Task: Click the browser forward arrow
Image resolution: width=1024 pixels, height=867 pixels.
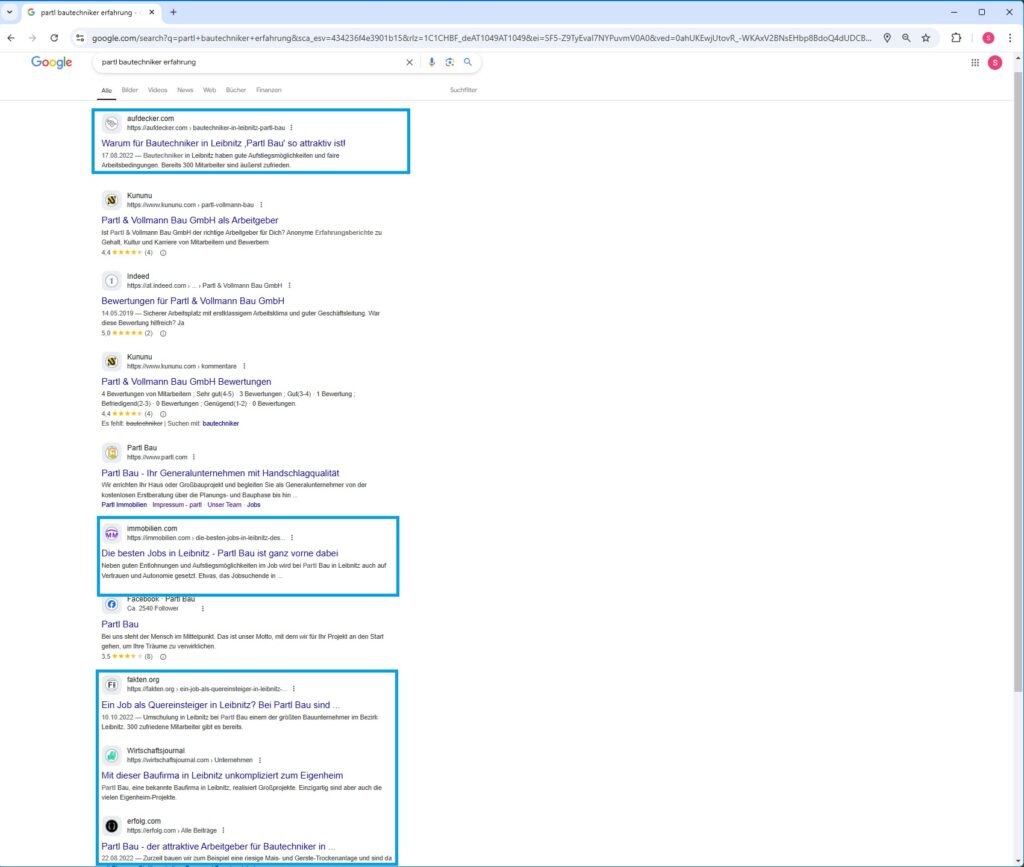Action: (x=33, y=38)
